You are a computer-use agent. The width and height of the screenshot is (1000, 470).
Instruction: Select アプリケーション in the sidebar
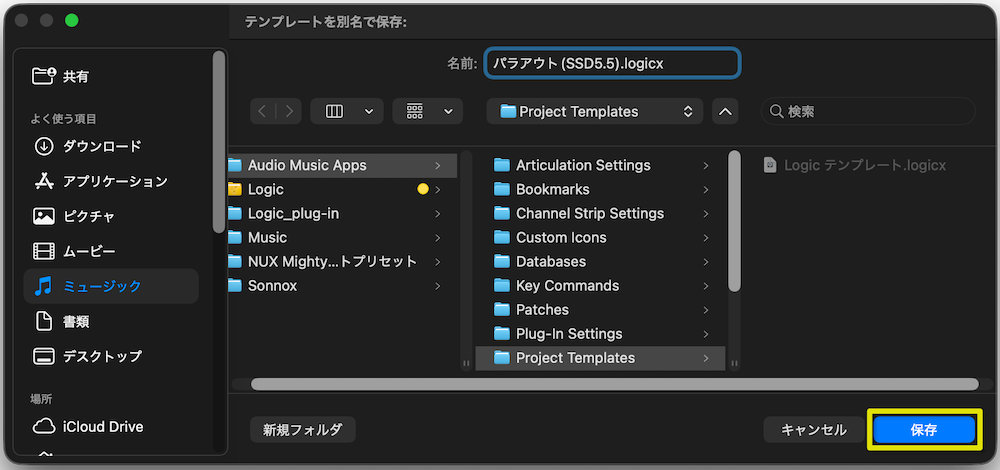click(x=115, y=181)
